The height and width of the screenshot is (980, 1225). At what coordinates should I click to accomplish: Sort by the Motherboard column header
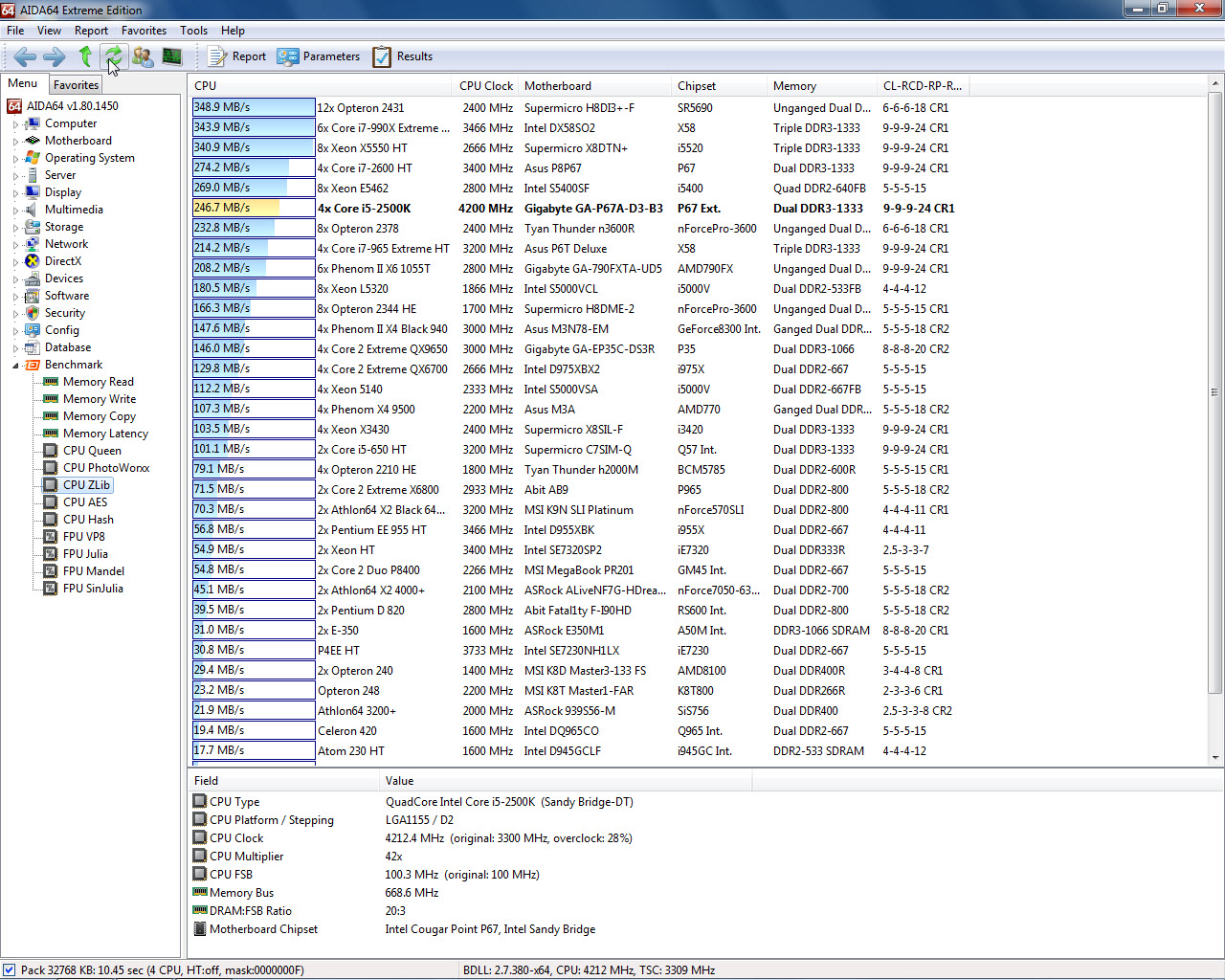tap(594, 86)
